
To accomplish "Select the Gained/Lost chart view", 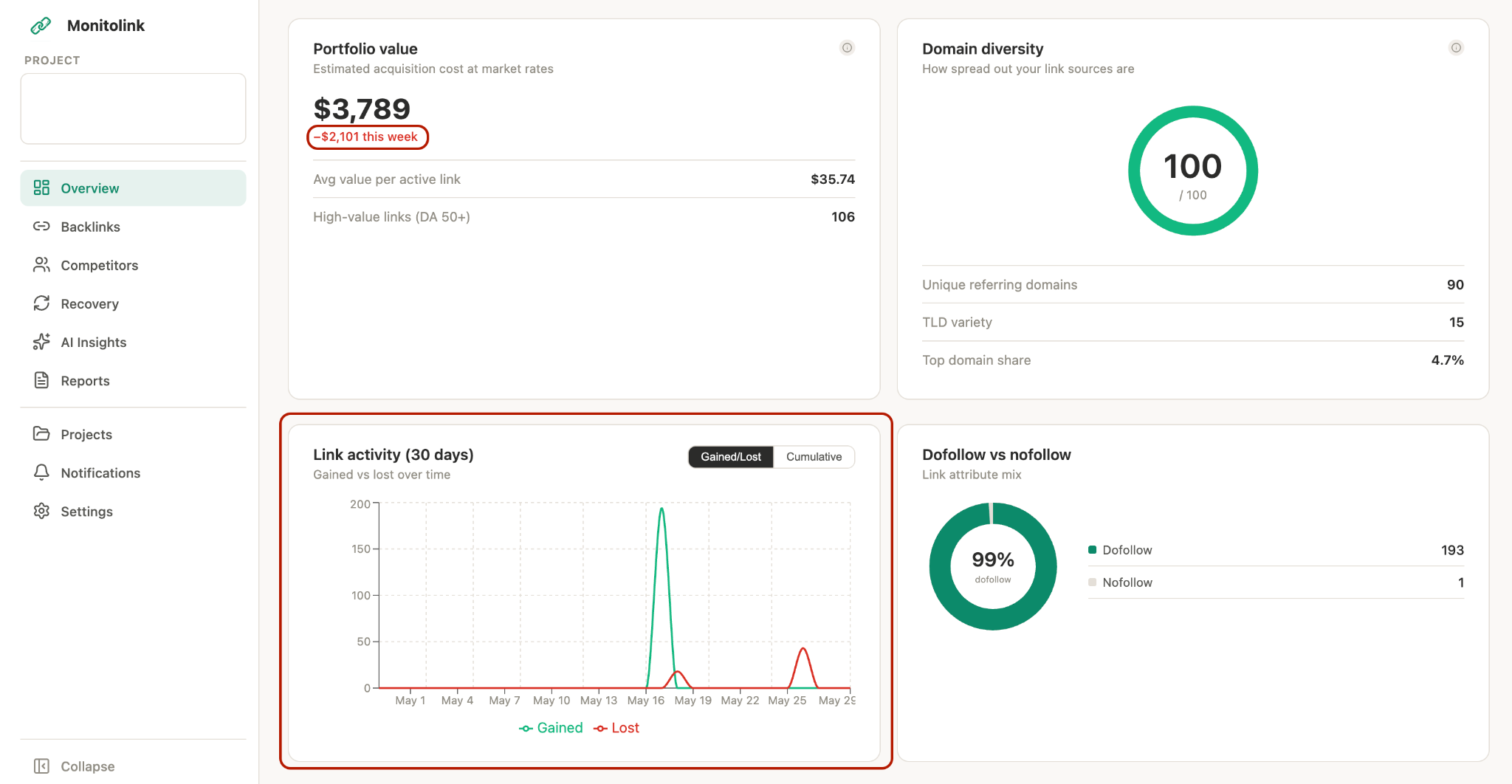I will [730, 456].
